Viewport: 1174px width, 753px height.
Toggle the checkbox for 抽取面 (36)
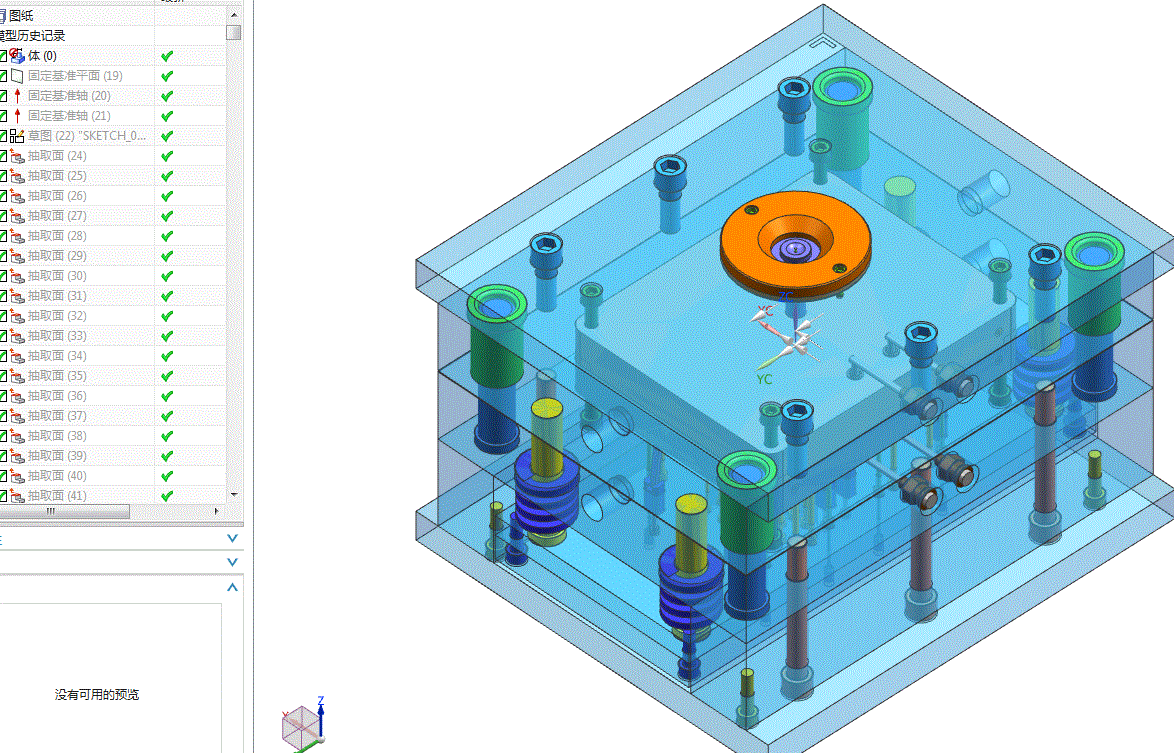(x=3, y=395)
